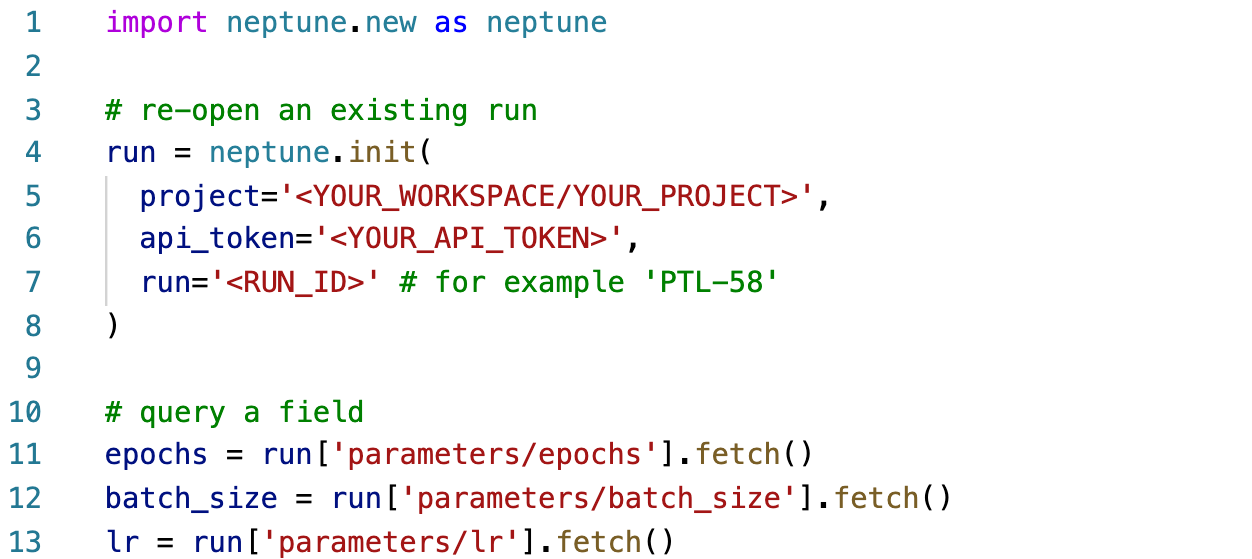
Task: Click line number 11 in the gutter
Action: point(25,454)
